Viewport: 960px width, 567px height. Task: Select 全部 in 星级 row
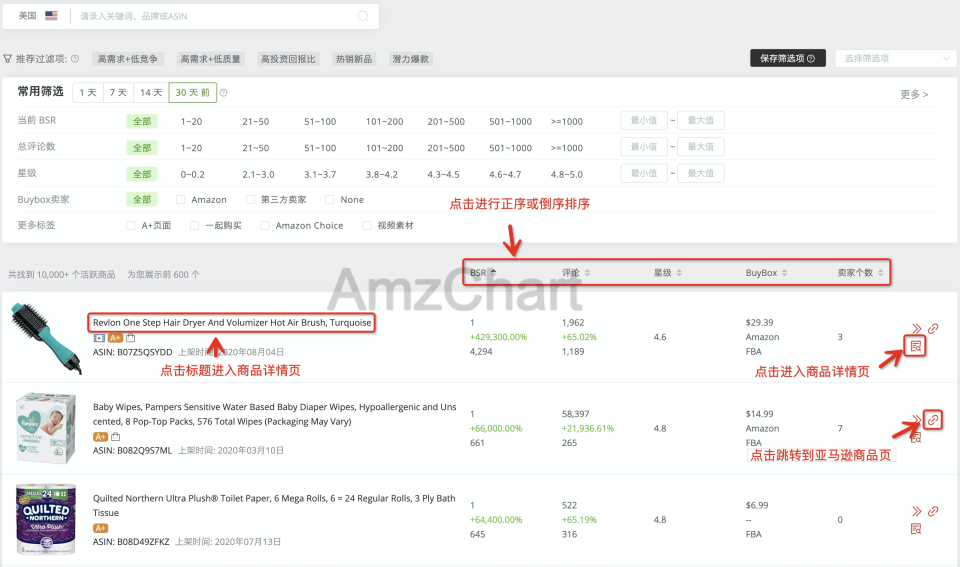tap(142, 174)
